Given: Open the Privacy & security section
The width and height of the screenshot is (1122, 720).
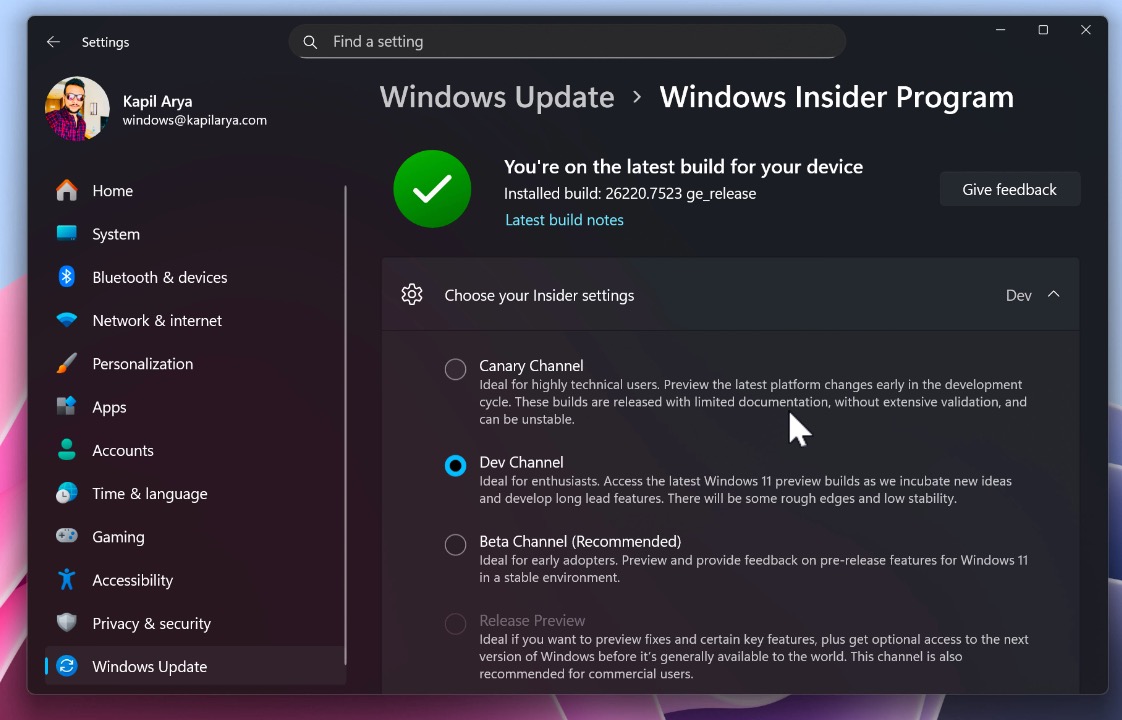Looking at the screenshot, I should 66,623.
